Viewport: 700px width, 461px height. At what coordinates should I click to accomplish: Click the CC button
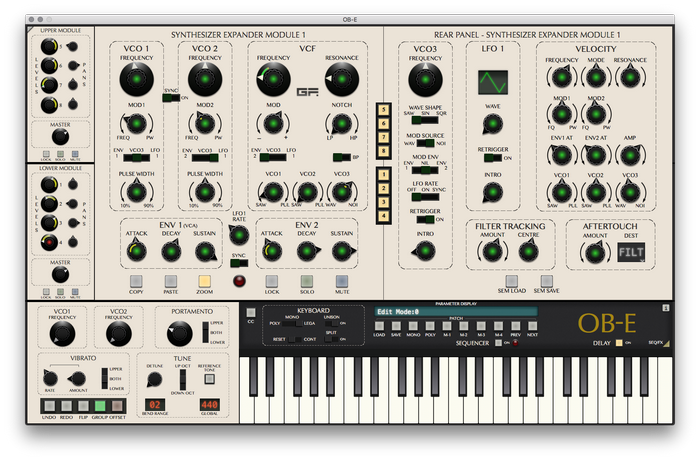[251, 313]
